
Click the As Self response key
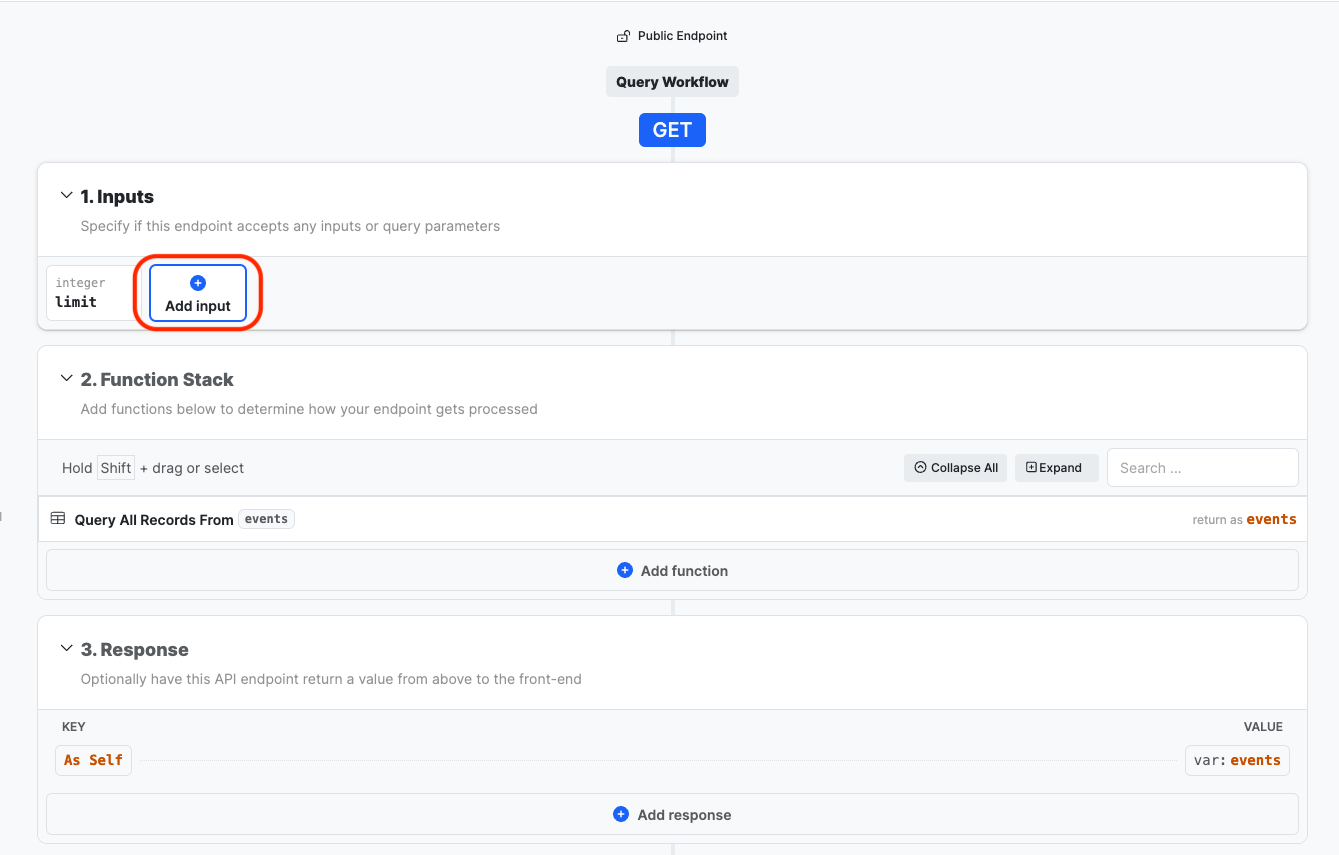[x=93, y=760]
